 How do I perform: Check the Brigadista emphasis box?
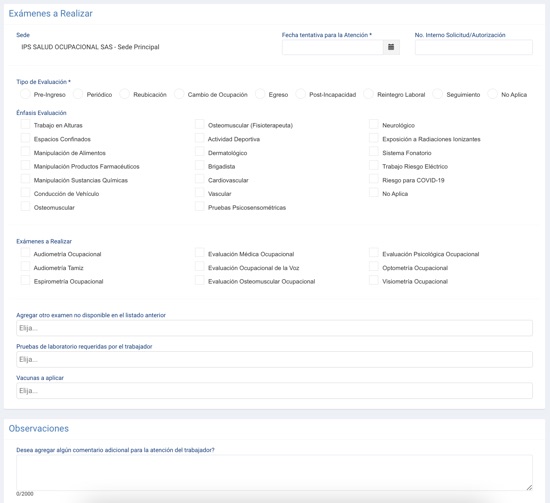[200, 165]
